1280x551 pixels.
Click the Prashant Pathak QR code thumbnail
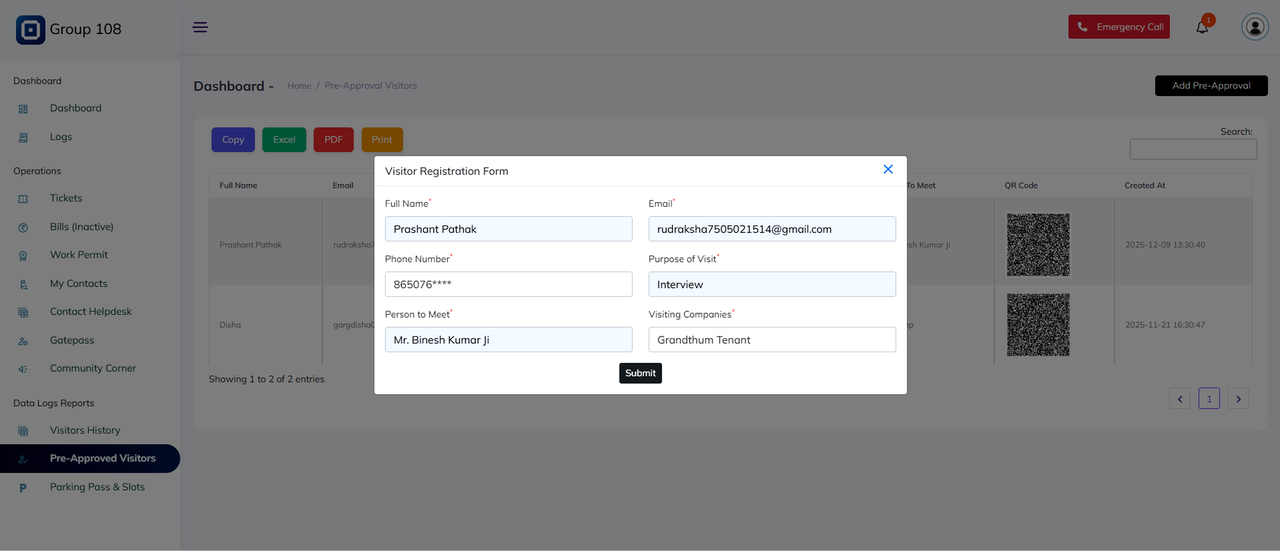1038,245
